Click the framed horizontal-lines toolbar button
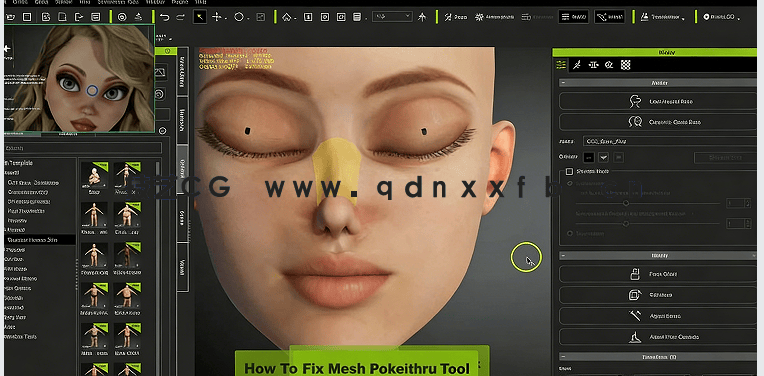This screenshot has width=764, height=376. [x=573, y=17]
